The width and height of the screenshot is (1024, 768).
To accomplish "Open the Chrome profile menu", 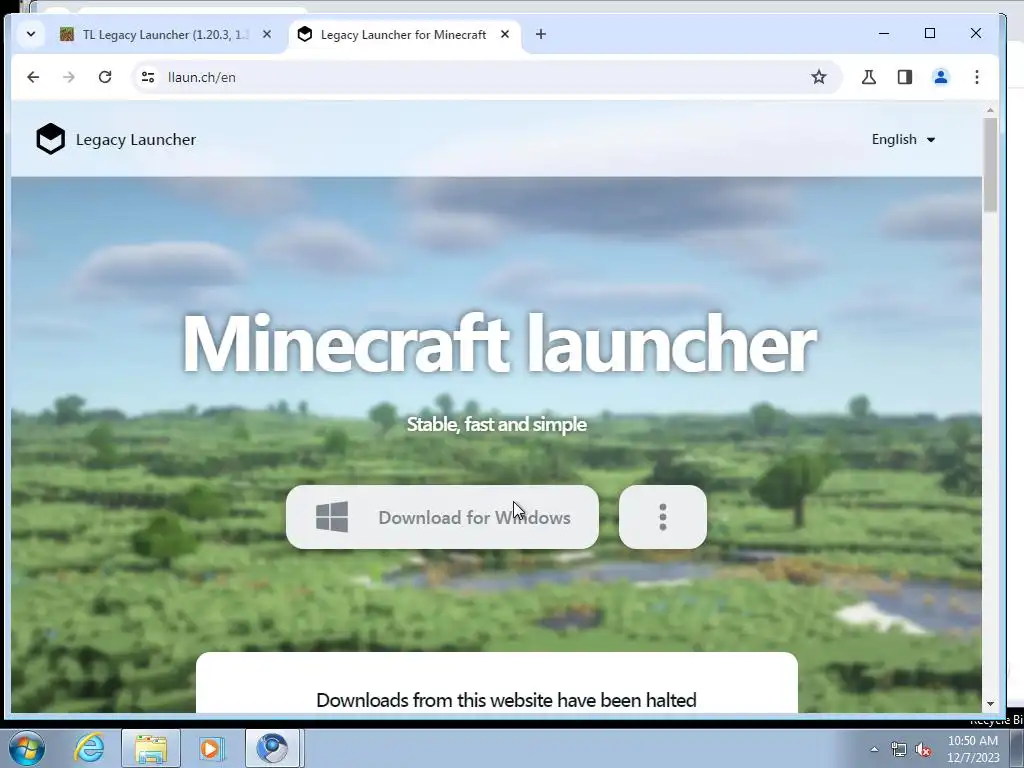I will 940,77.
